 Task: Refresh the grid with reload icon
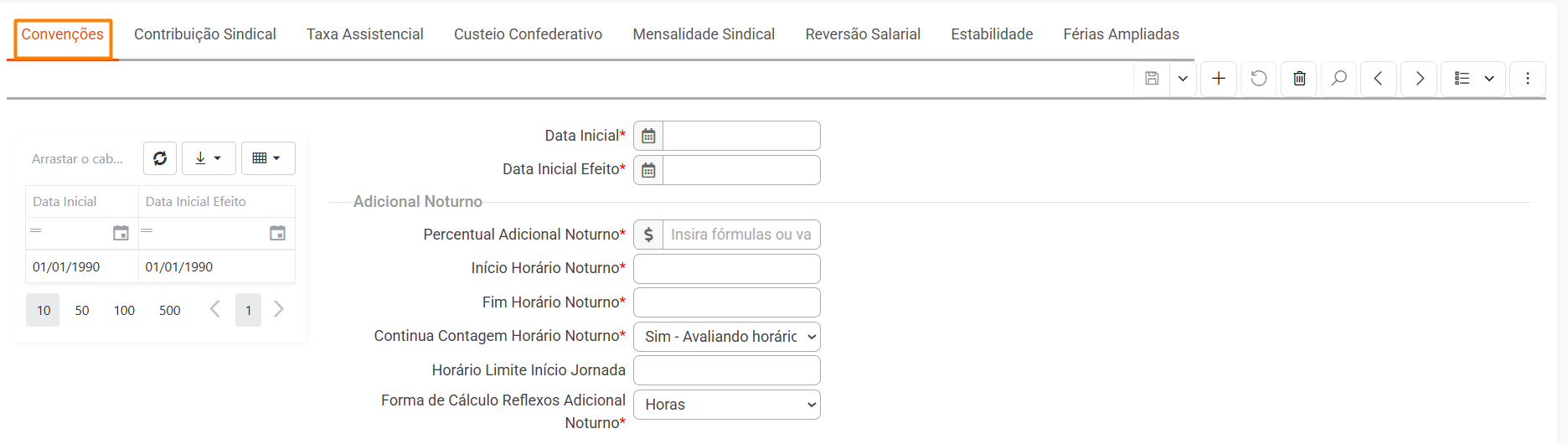[x=160, y=158]
